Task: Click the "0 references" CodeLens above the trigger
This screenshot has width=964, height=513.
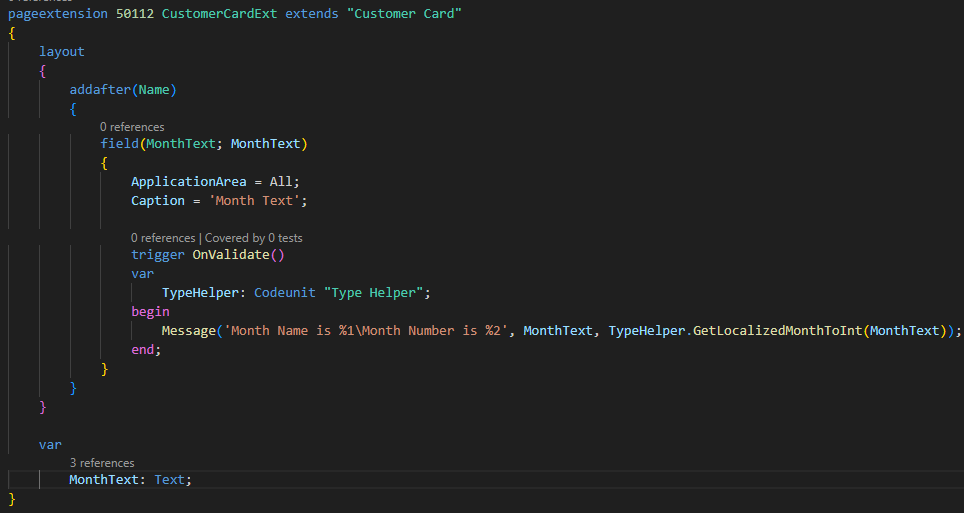Action: [x=163, y=238]
